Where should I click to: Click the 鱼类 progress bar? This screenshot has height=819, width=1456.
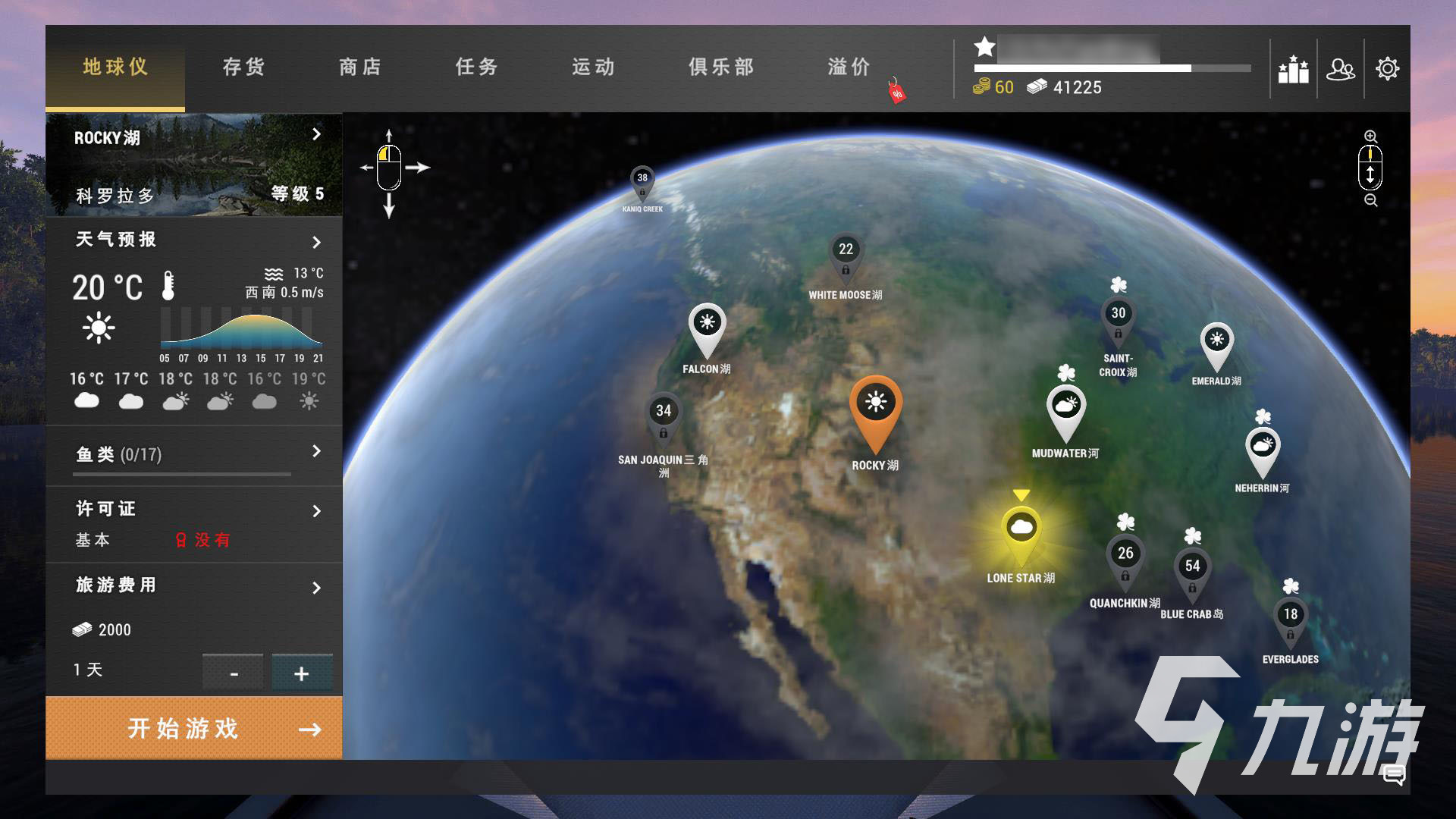point(182,474)
